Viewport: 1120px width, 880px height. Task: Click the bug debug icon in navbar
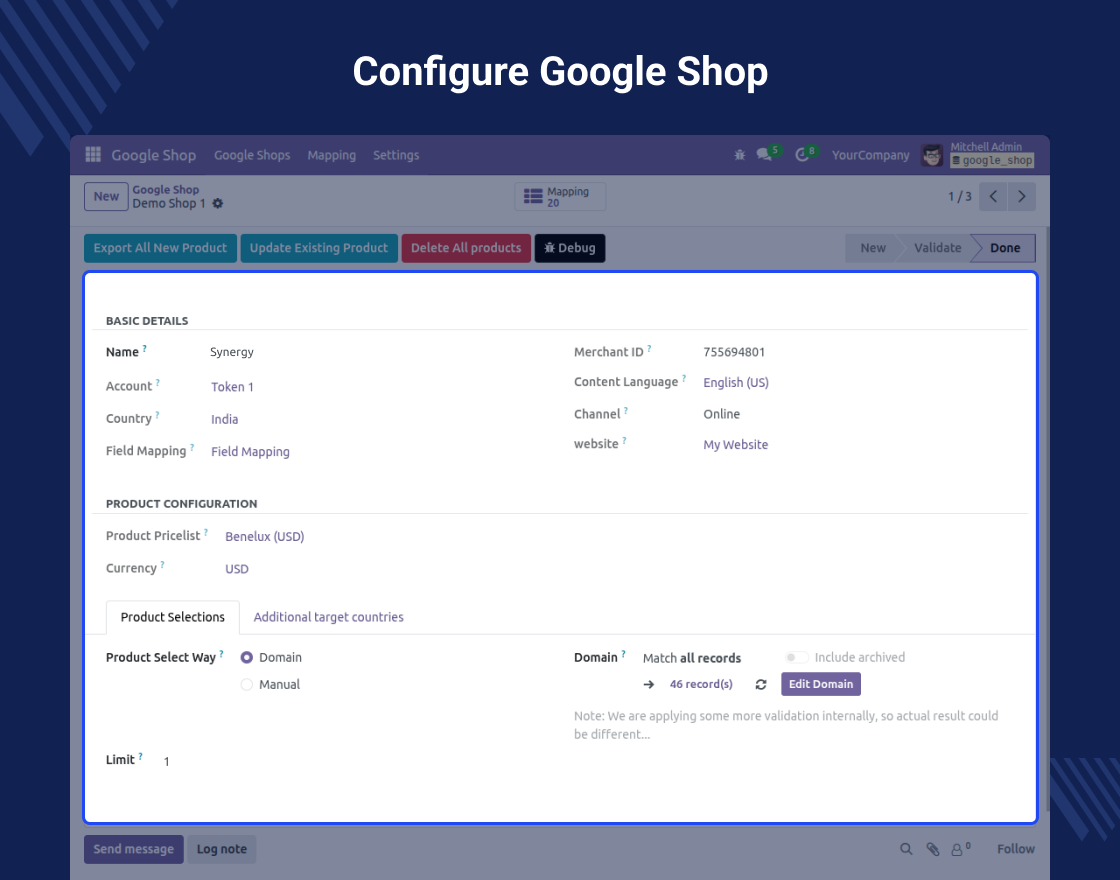739,155
